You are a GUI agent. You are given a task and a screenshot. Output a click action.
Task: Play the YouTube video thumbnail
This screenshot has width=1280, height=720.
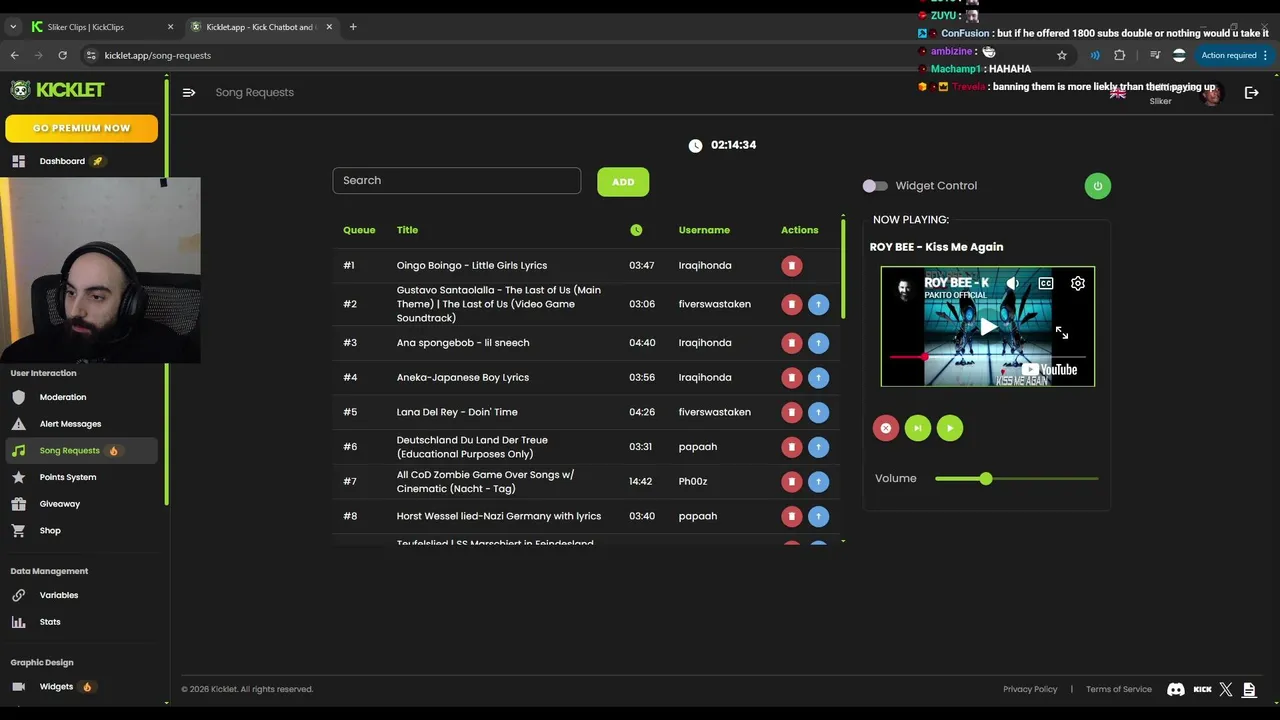[988, 327]
